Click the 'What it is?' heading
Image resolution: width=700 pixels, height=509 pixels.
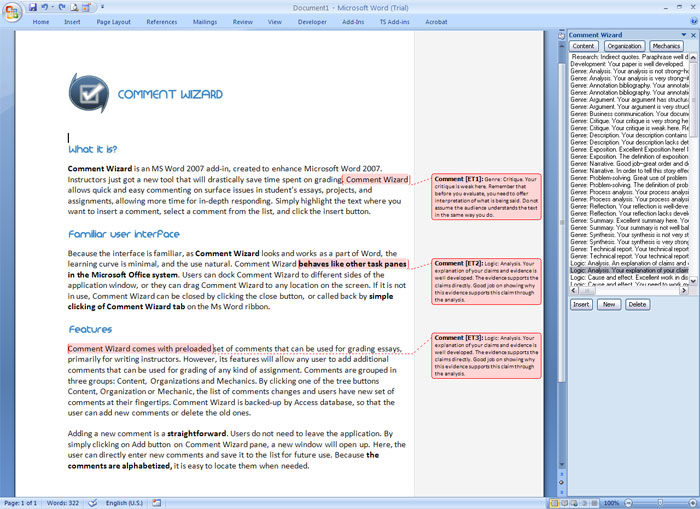(92, 149)
